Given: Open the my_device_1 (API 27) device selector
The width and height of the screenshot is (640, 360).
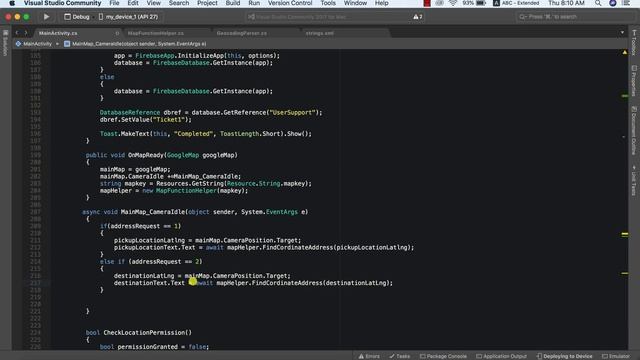Looking at the screenshot, I should tap(128, 17).
